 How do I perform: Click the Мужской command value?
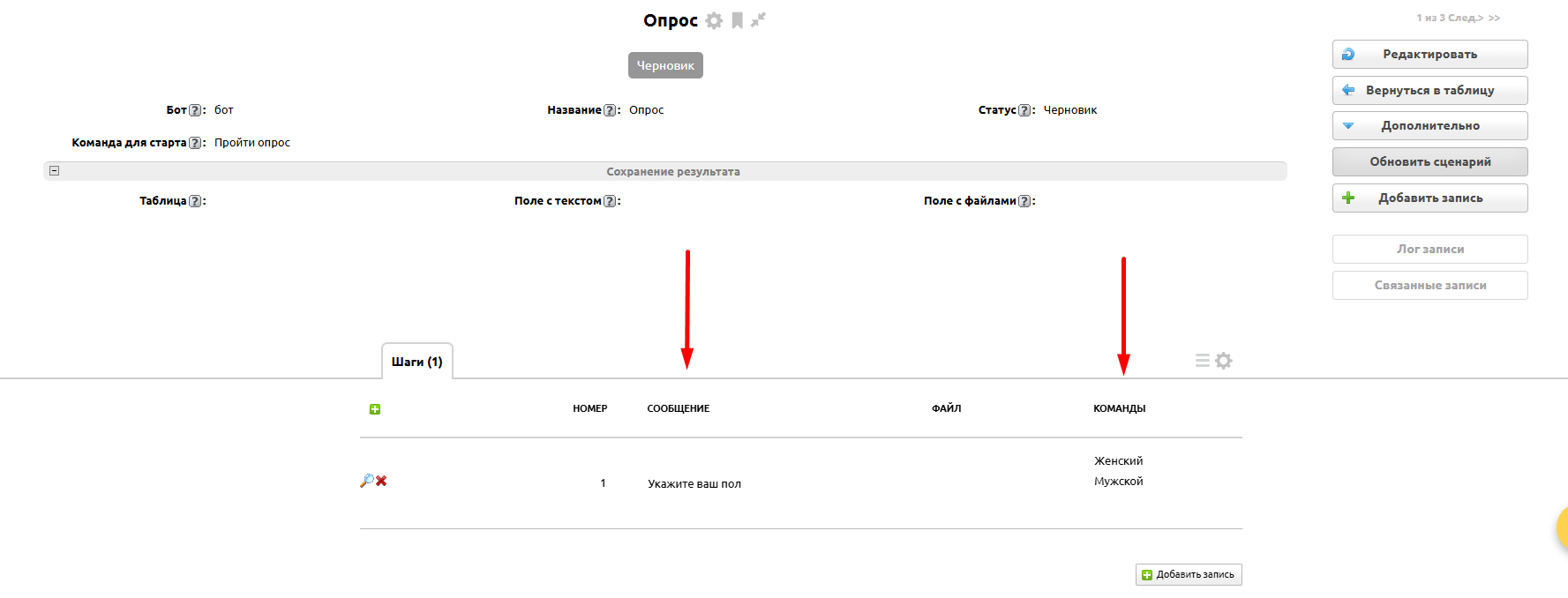[x=1119, y=482]
